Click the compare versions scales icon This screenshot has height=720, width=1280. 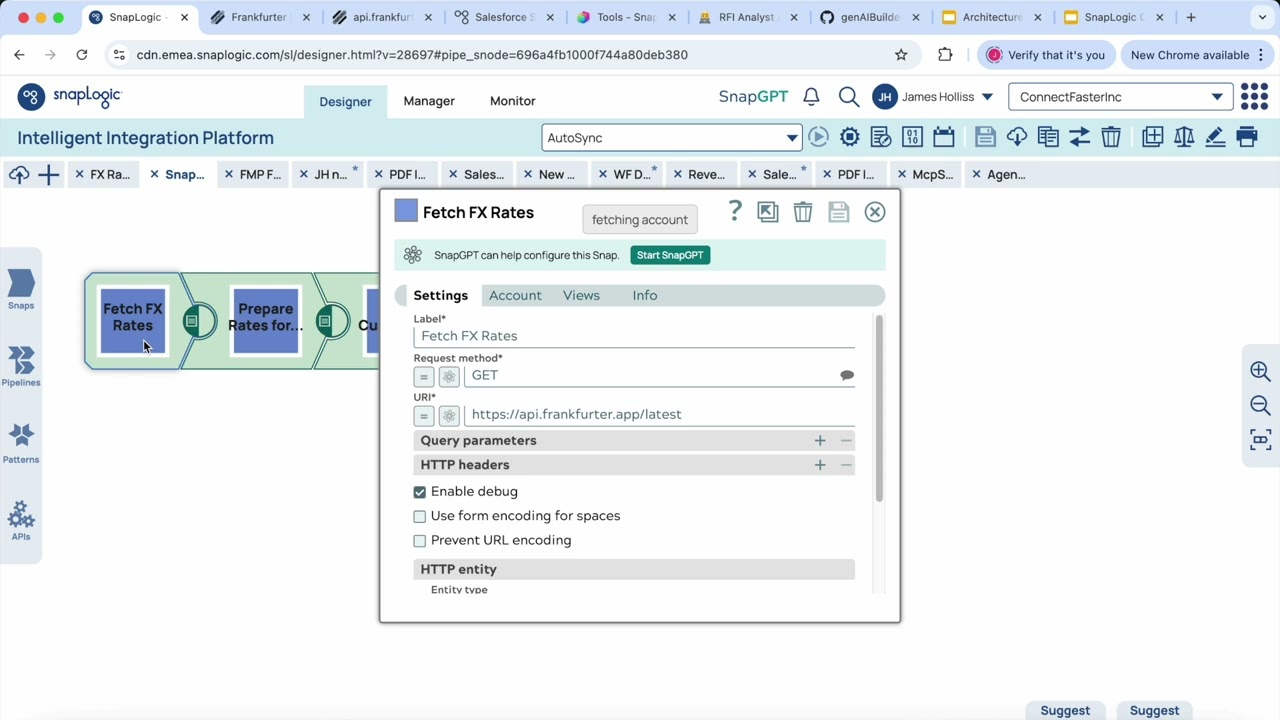1184,137
